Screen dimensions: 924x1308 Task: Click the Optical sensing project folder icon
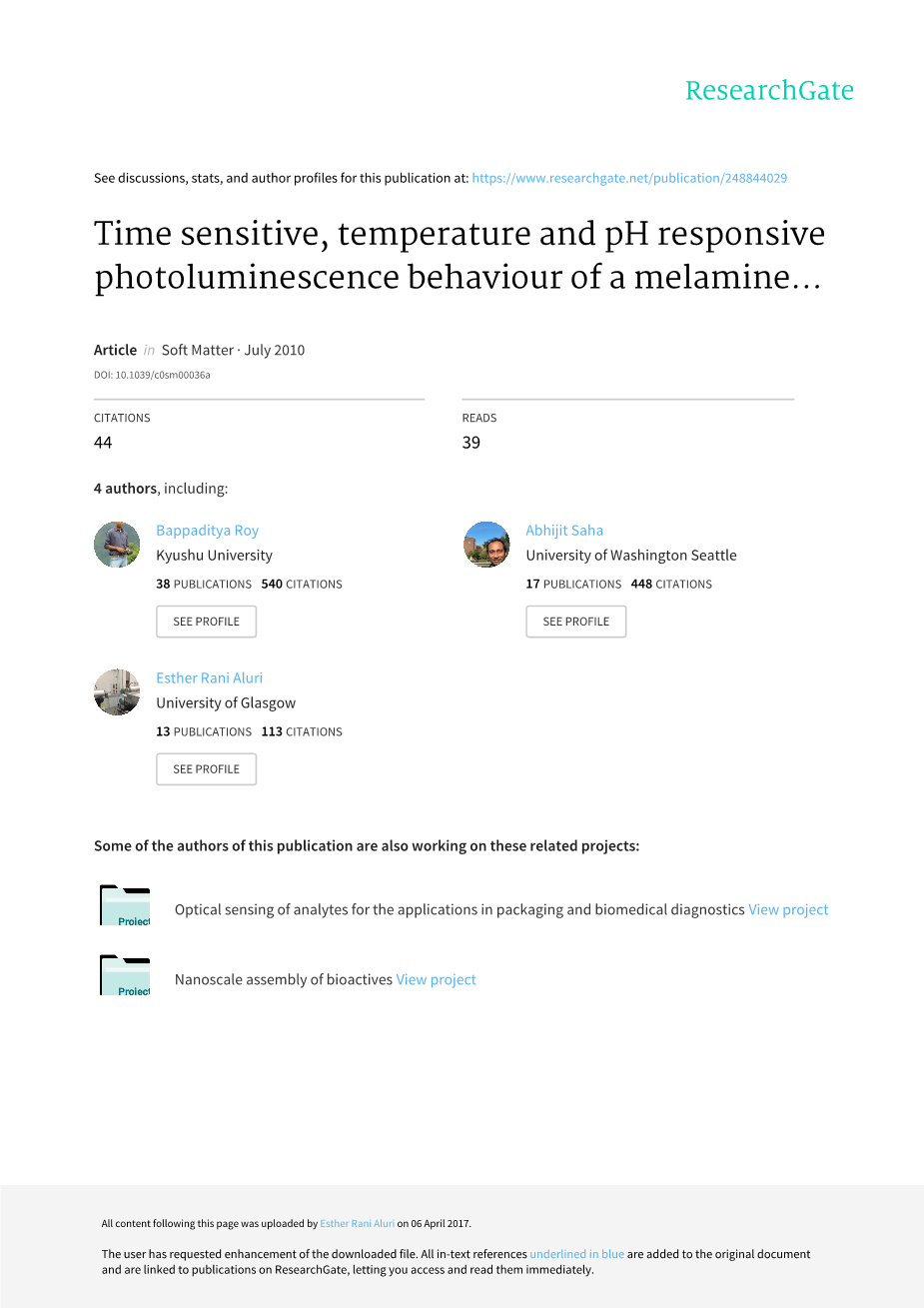[125, 905]
